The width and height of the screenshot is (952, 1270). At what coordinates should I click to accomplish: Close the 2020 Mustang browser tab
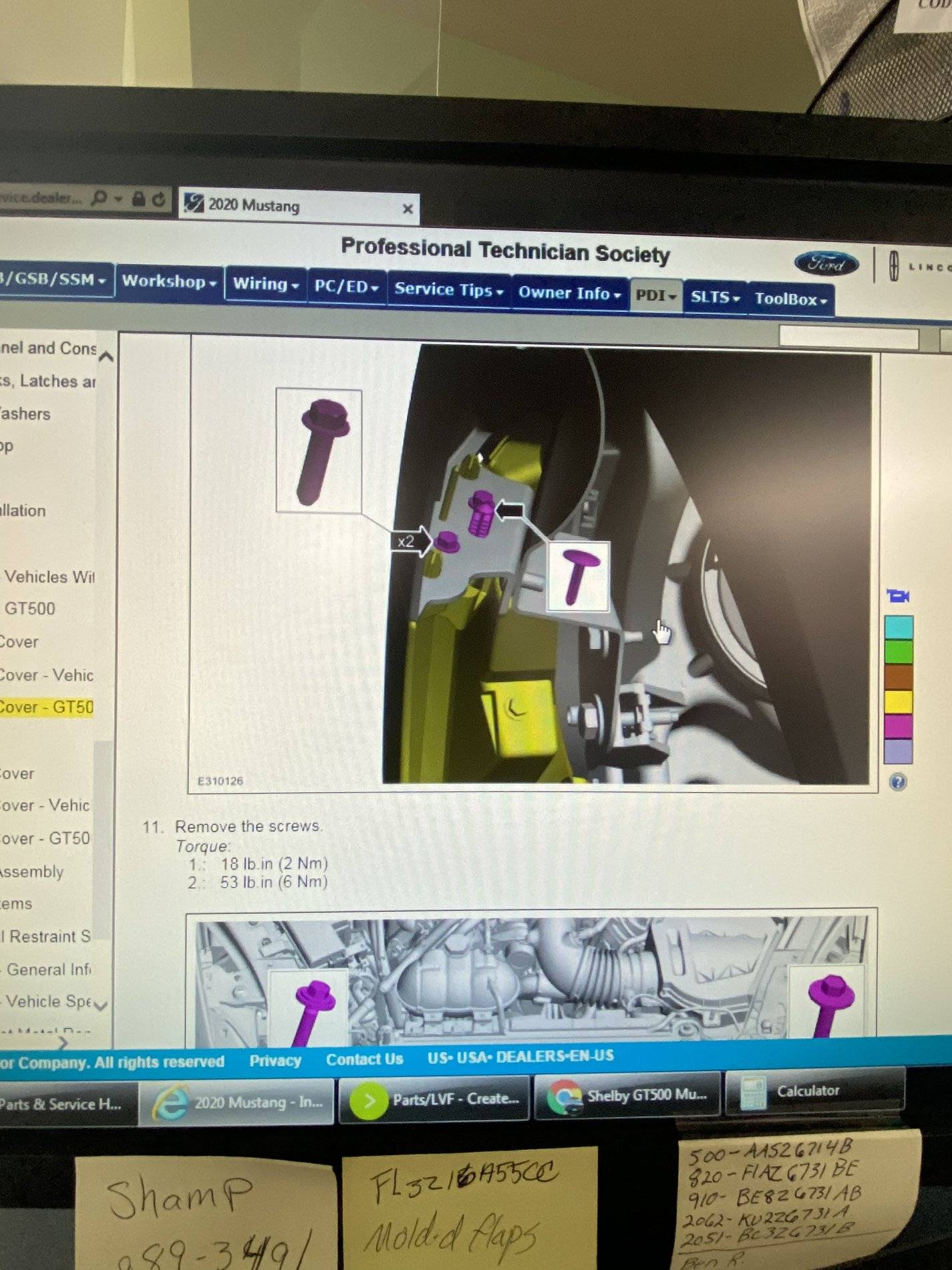click(408, 209)
